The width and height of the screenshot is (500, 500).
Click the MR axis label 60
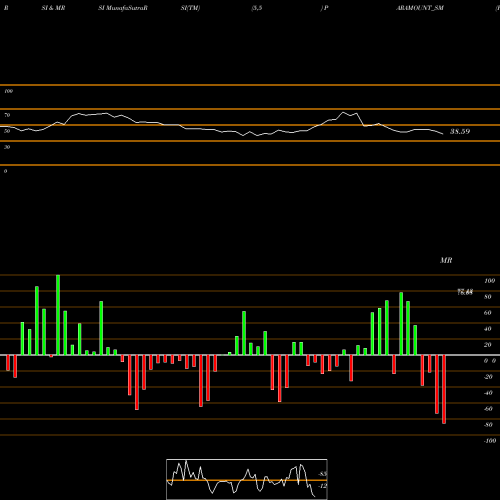488,313
